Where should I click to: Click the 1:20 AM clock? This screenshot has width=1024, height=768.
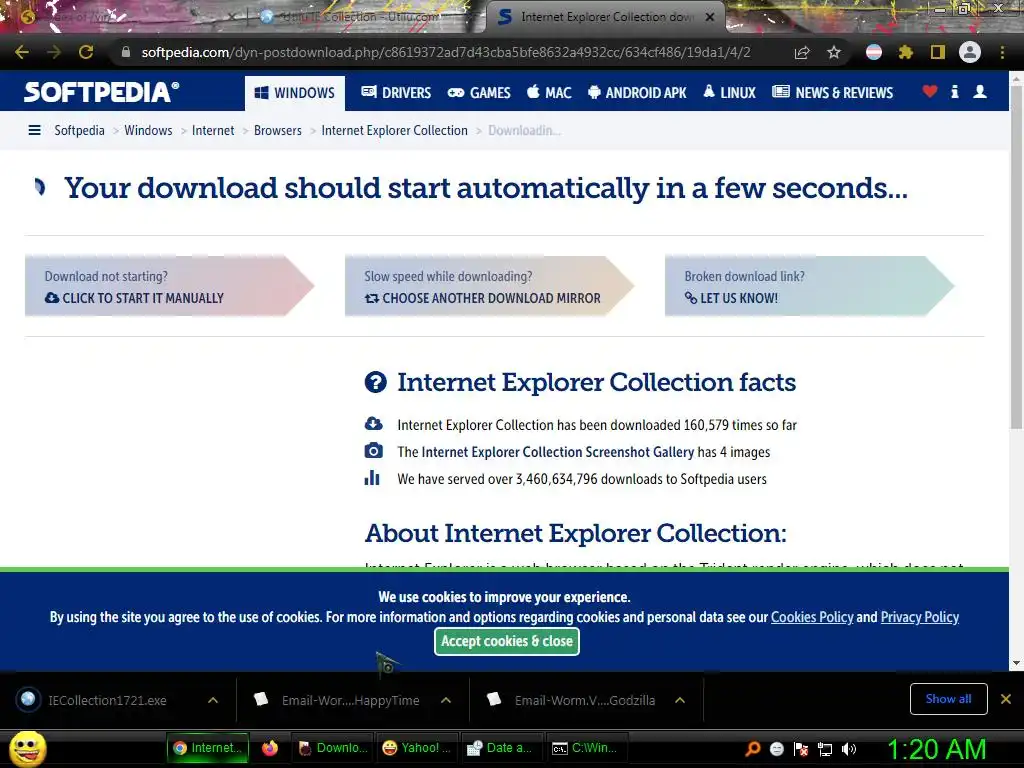coord(936,749)
